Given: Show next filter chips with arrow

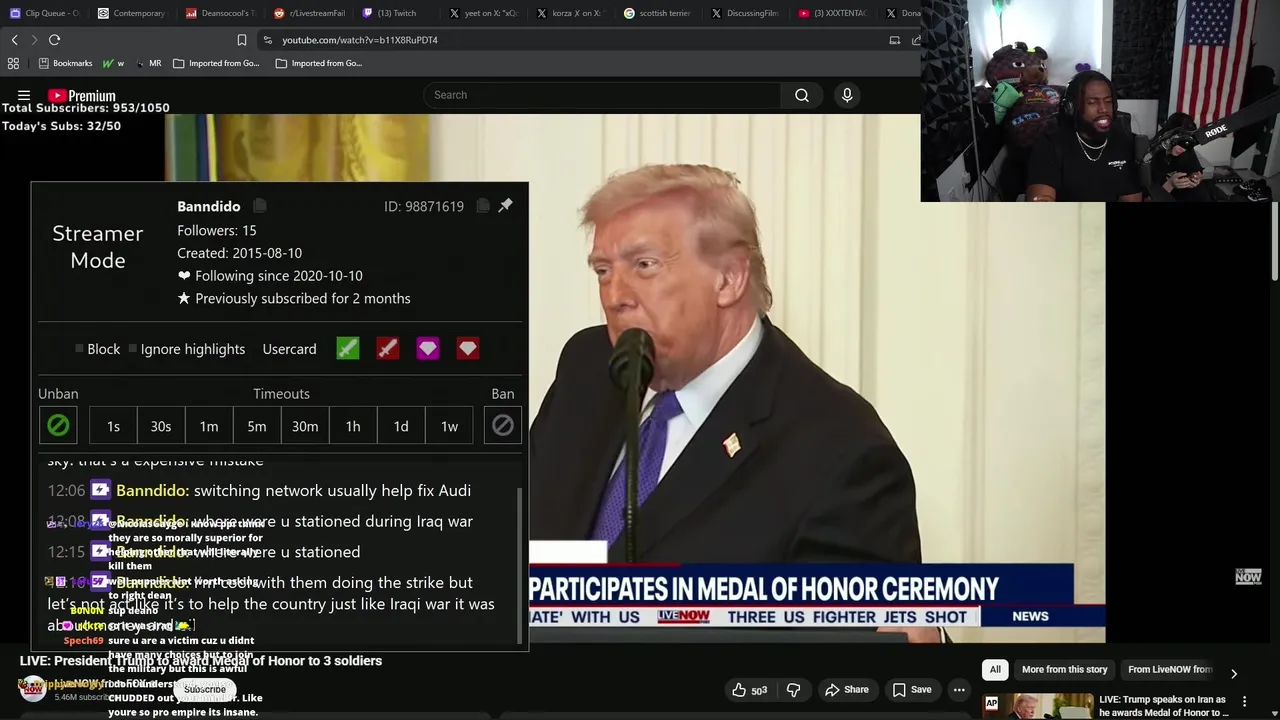Looking at the screenshot, I should (x=1233, y=673).
